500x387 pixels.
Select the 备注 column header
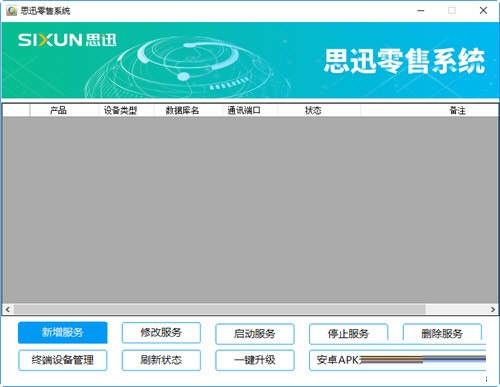click(x=429, y=110)
